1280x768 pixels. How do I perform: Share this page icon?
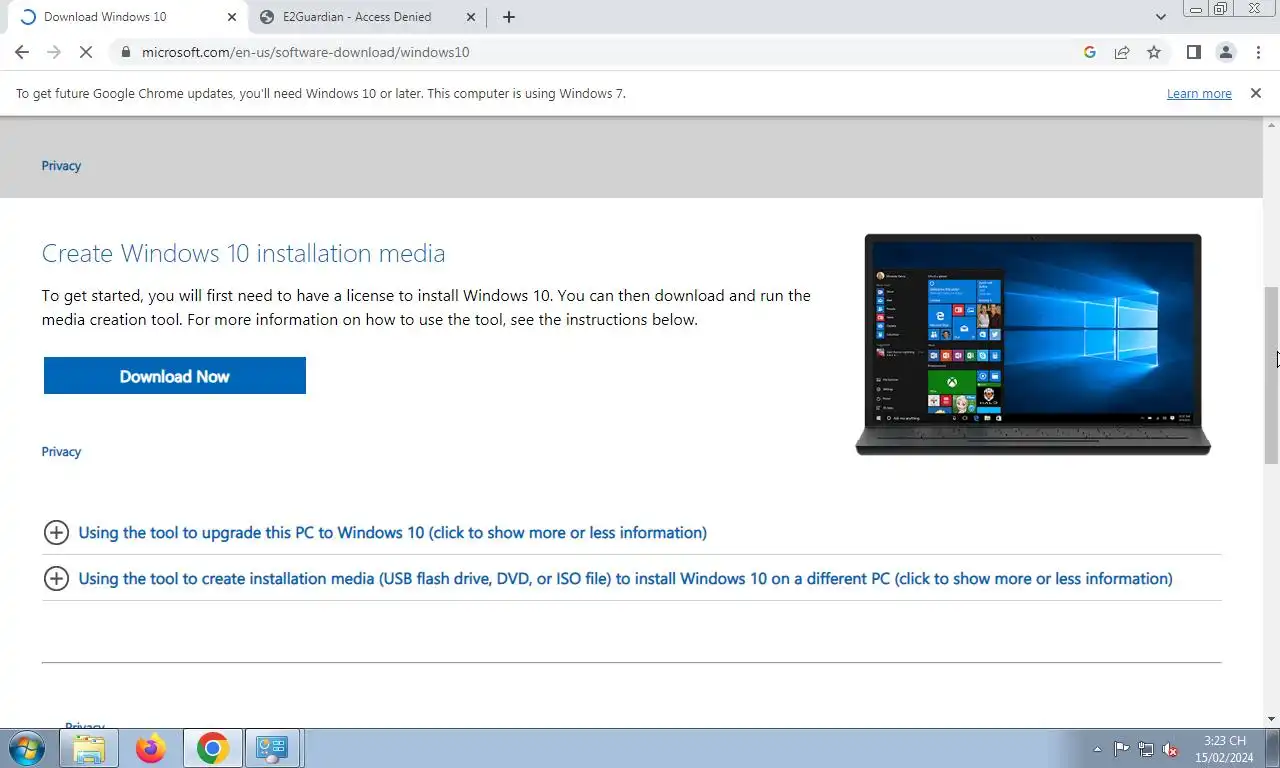tap(1122, 52)
